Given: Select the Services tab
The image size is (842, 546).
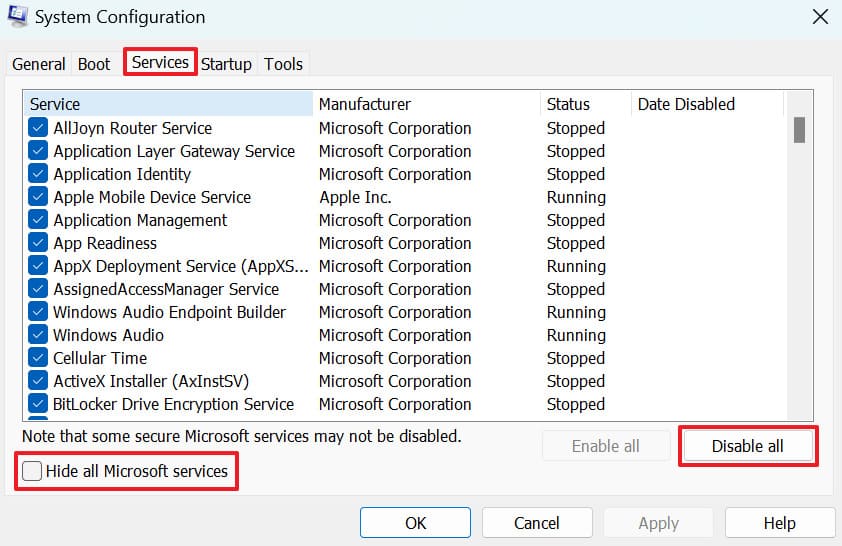Looking at the screenshot, I should point(160,62).
